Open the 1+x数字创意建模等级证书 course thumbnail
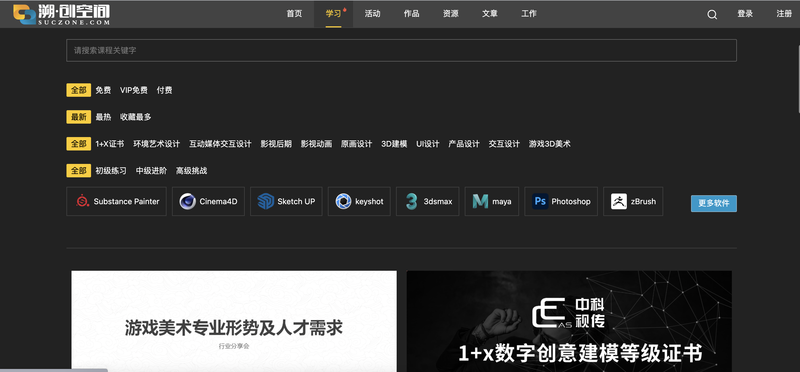The width and height of the screenshot is (800, 372). [x=569, y=321]
